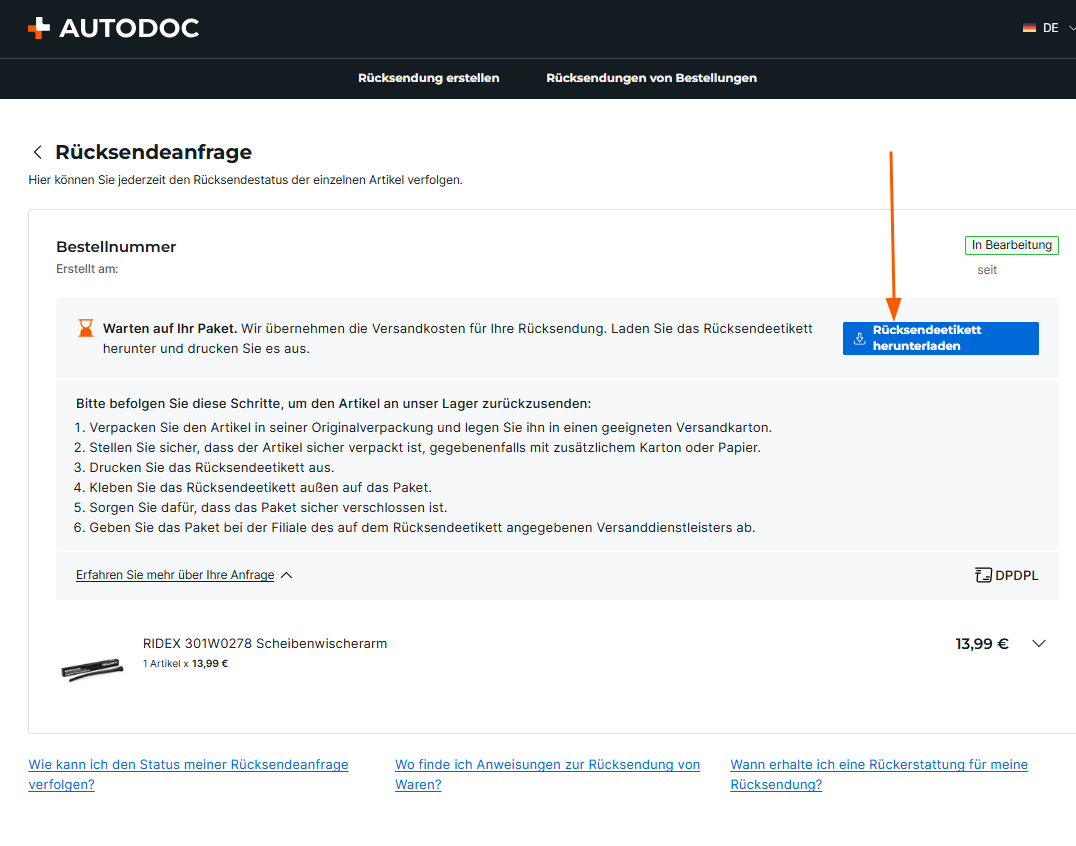Click the AUTODOC logo in the header

[113, 28]
